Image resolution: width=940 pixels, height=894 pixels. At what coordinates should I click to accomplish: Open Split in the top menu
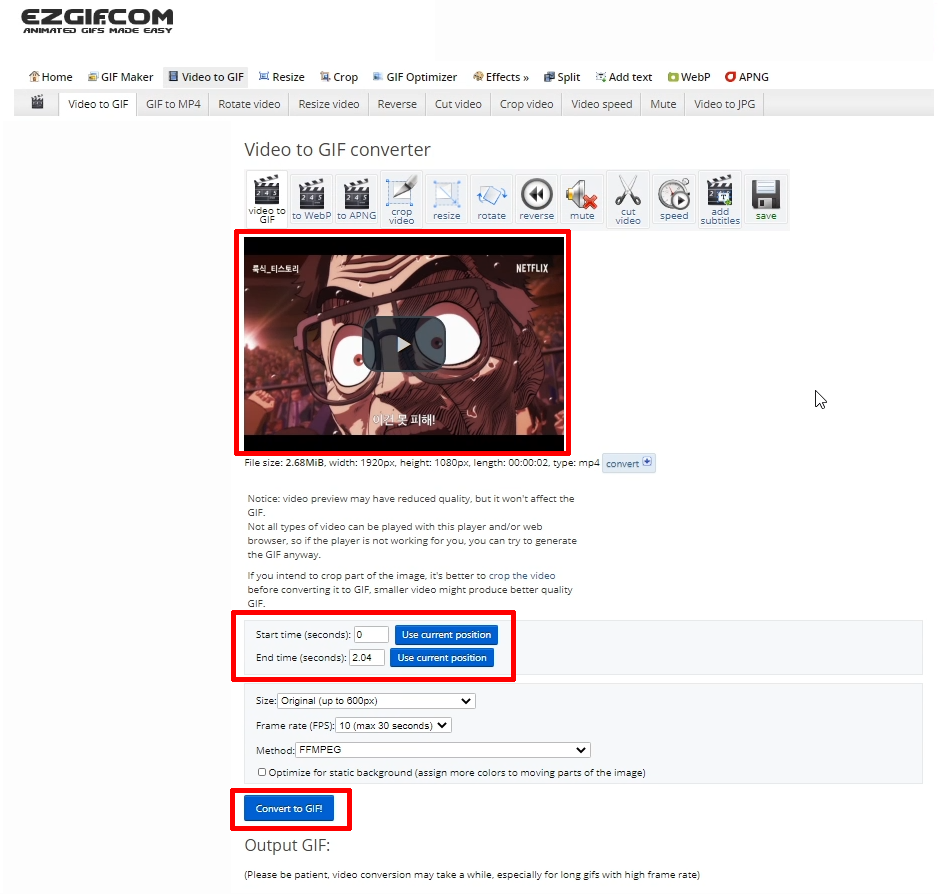click(562, 77)
